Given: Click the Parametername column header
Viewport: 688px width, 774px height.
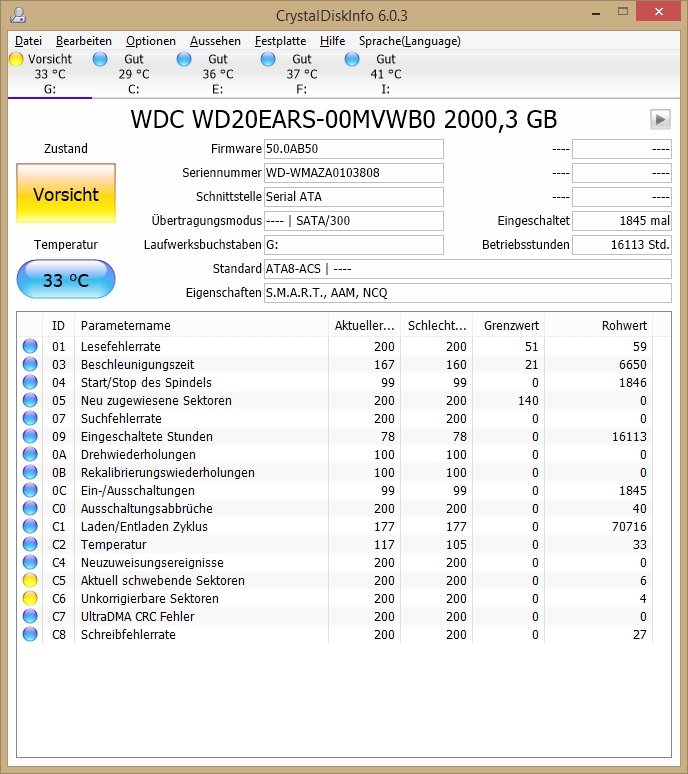Looking at the screenshot, I should (x=201, y=326).
